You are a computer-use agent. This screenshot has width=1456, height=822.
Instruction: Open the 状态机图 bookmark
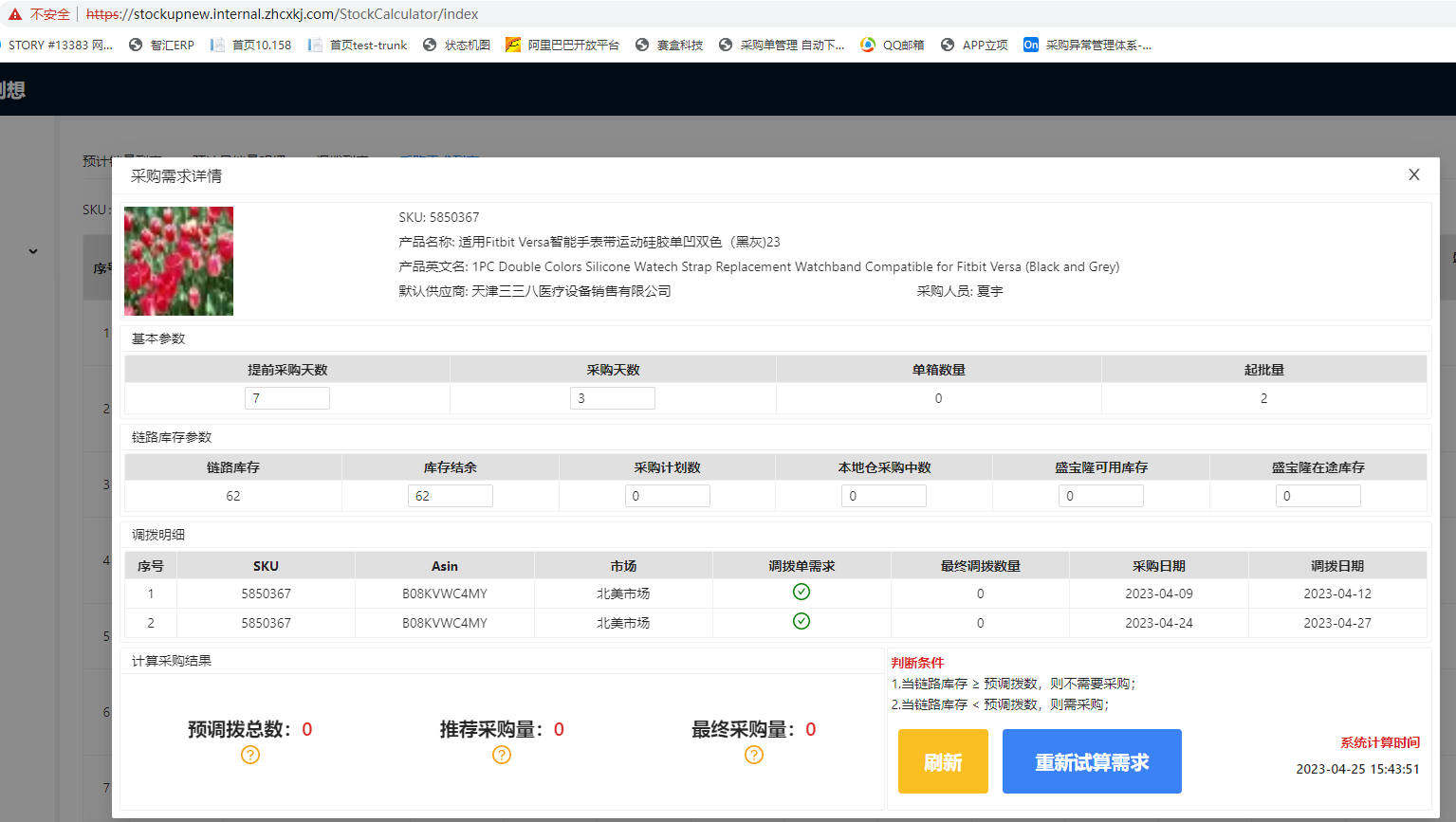coord(456,45)
